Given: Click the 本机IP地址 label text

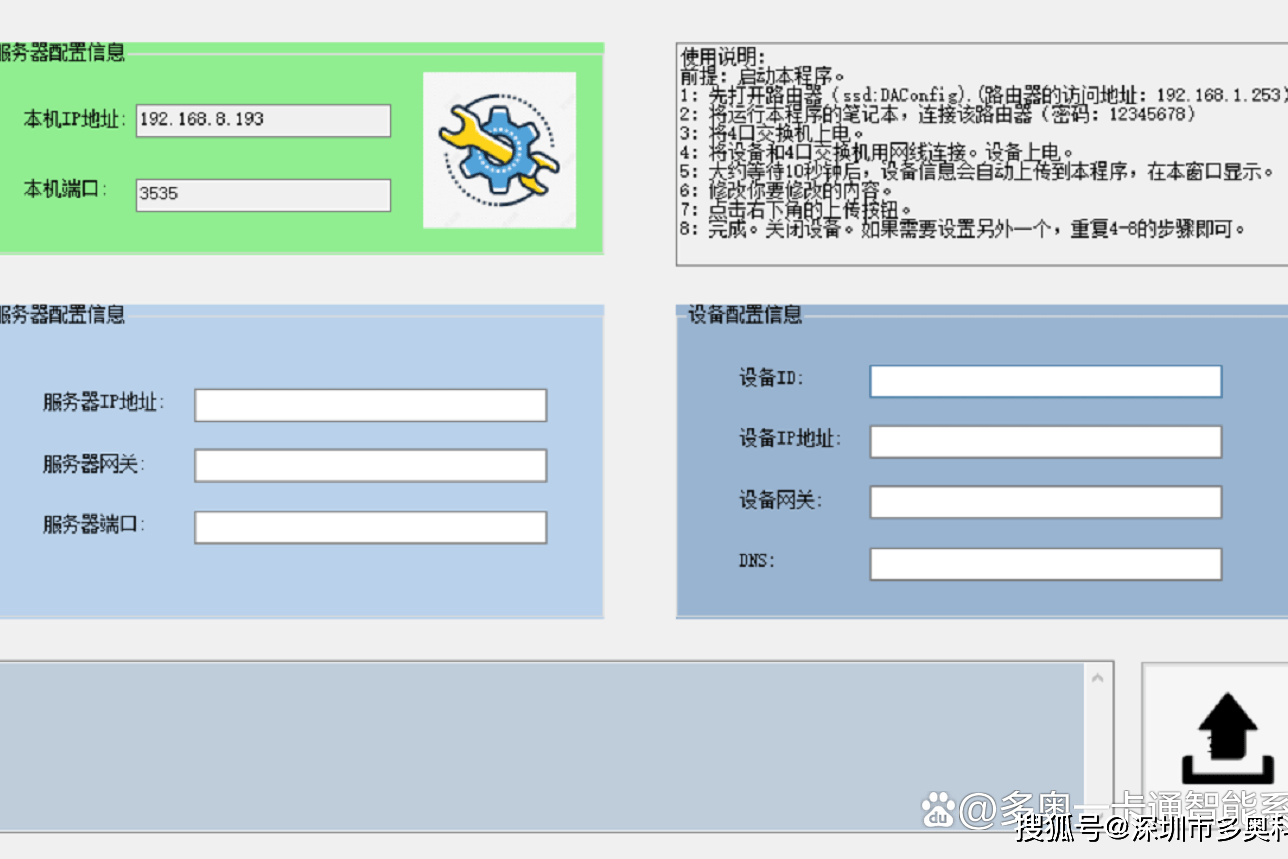Looking at the screenshot, I should click(75, 120).
